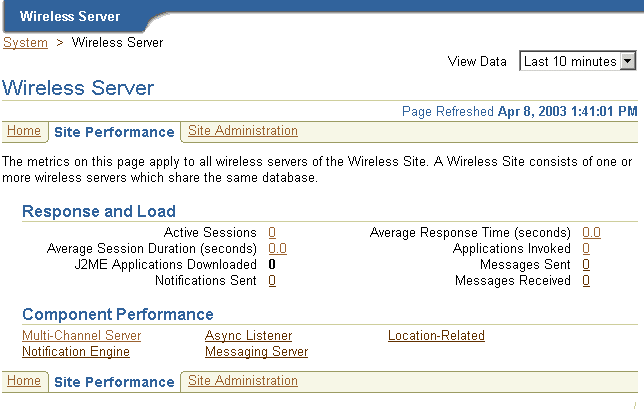This screenshot has height=409, width=644.
Task: Click the View Data label
Action: click(477, 61)
